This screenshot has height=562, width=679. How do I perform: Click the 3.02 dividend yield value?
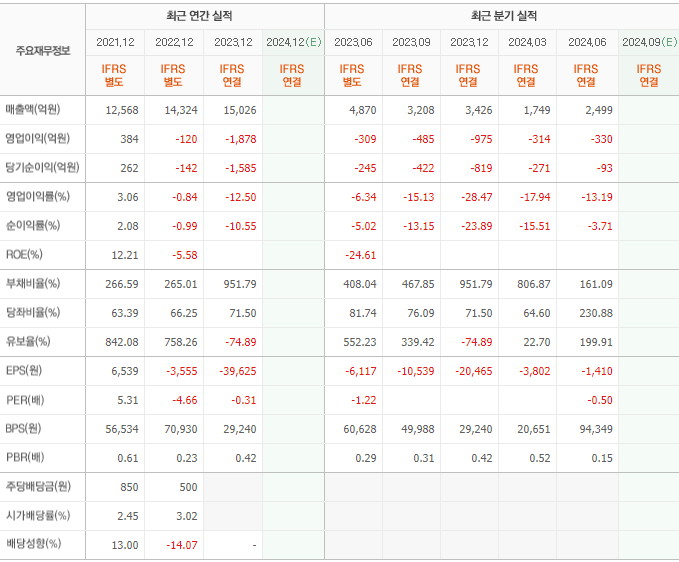187,517
